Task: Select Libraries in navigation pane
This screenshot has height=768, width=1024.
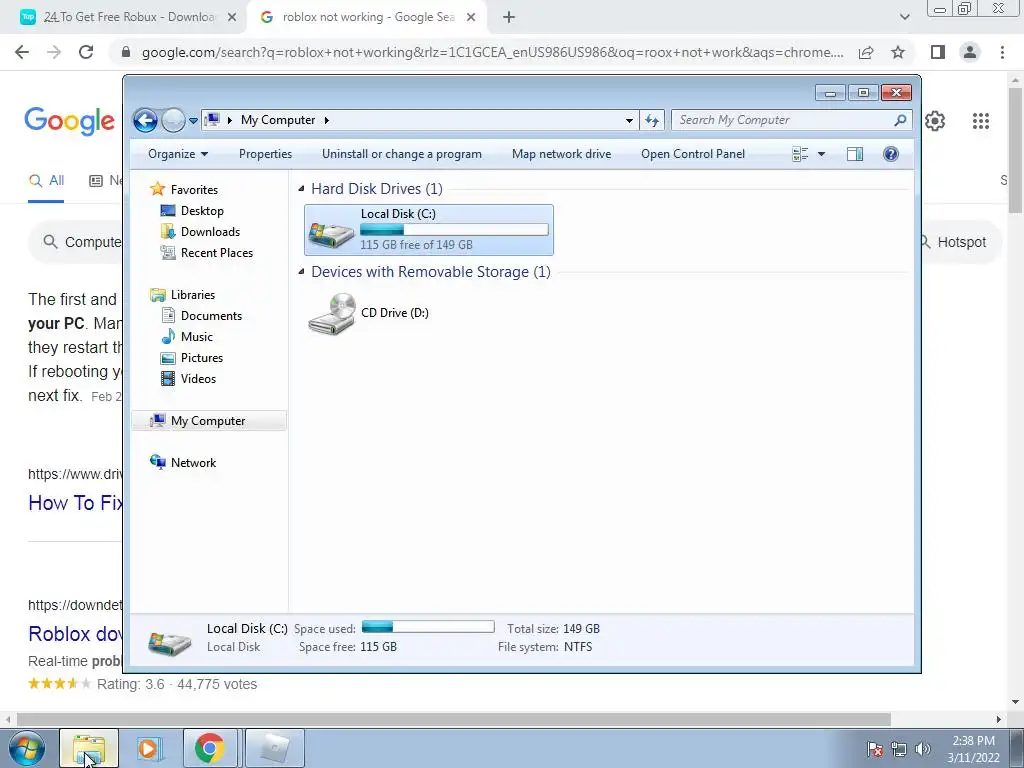Action: [x=193, y=295]
